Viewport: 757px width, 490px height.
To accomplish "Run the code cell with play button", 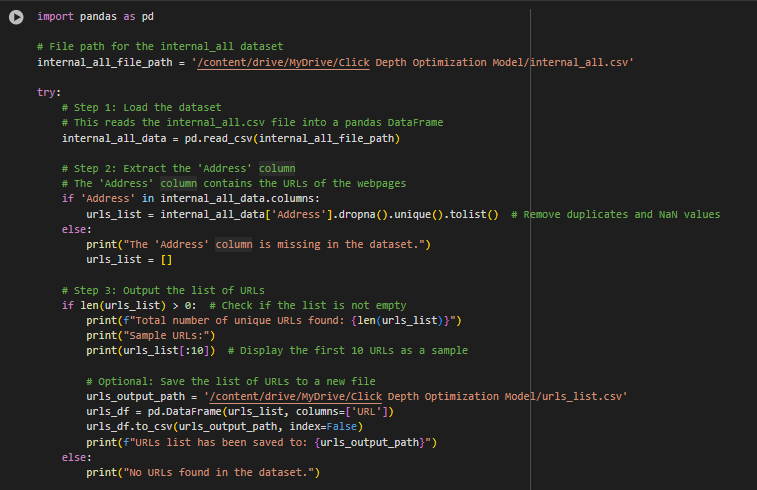I will 16,17.
